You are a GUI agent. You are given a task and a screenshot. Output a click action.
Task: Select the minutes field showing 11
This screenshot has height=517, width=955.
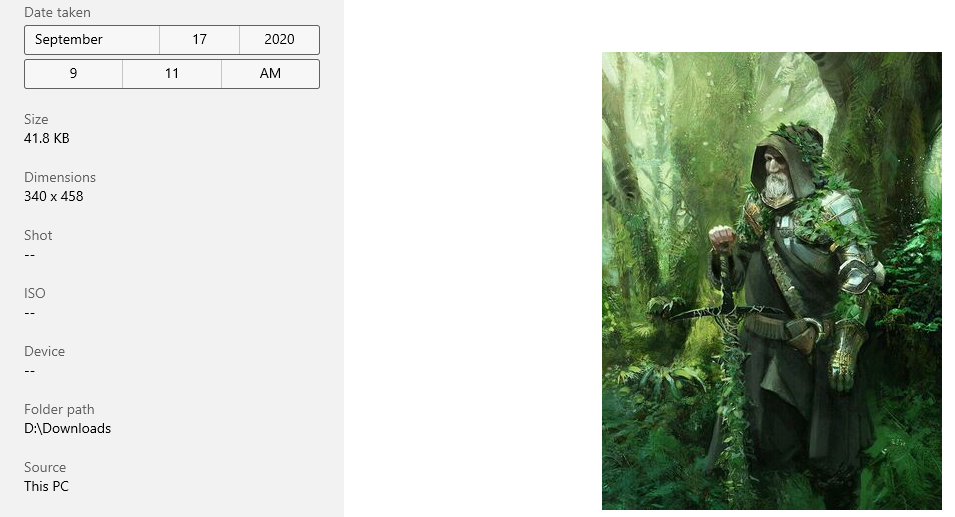coord(172,74)
